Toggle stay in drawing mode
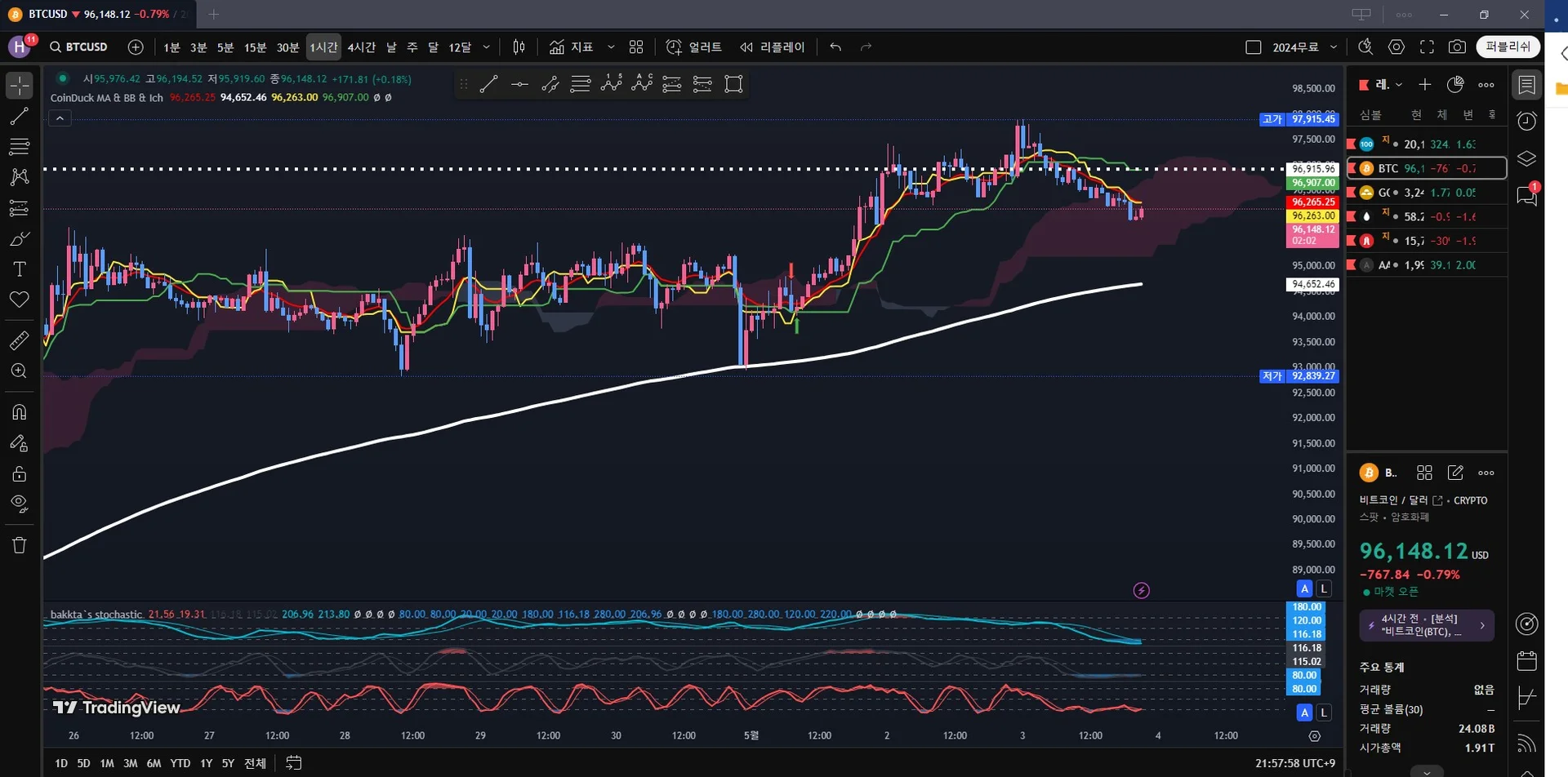This screenshot has height=777, width=1568. pyautogui.click(x=19, y=443)
